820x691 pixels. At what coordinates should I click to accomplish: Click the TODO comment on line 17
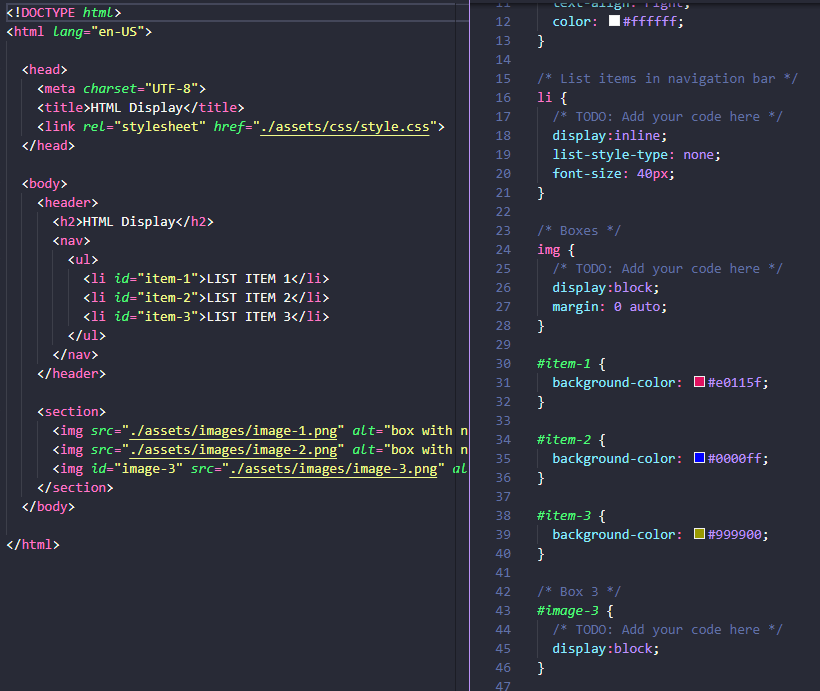(667, 117)
